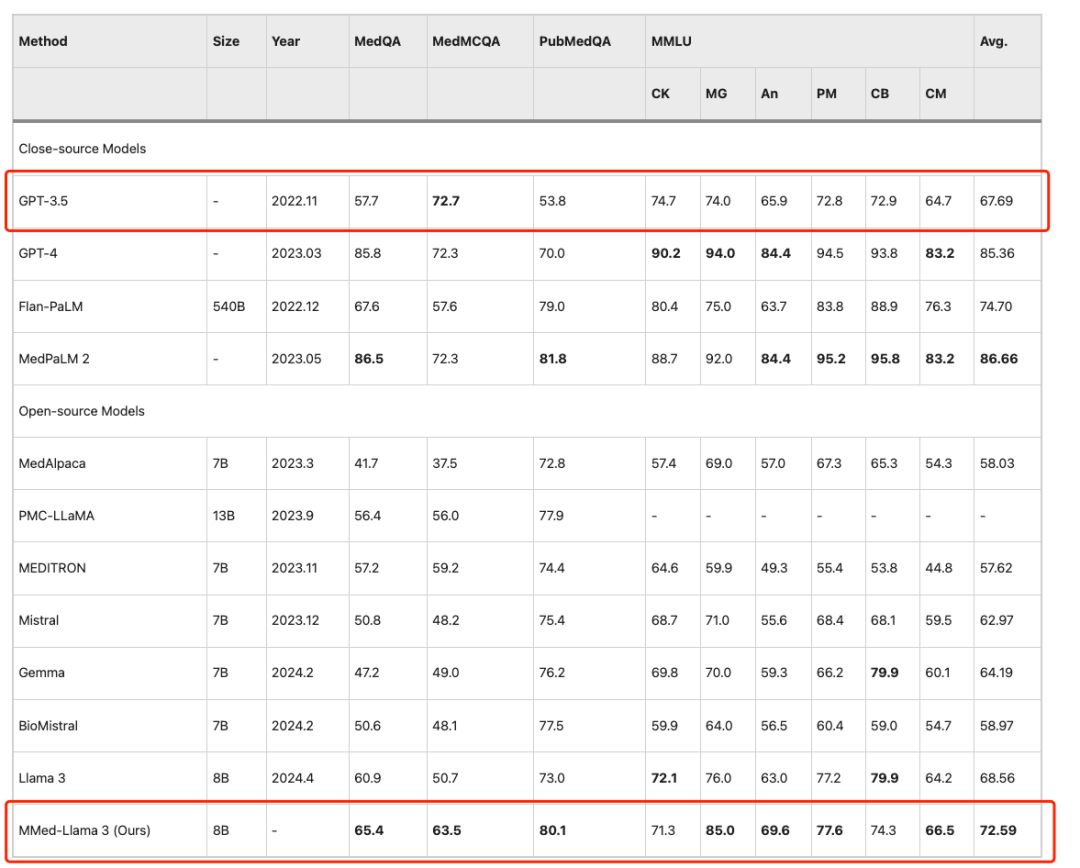Click Flan-PaLM's average 74.70
Image resolution: width=1080 pixels, height=868 pixels.
(996, 307)
